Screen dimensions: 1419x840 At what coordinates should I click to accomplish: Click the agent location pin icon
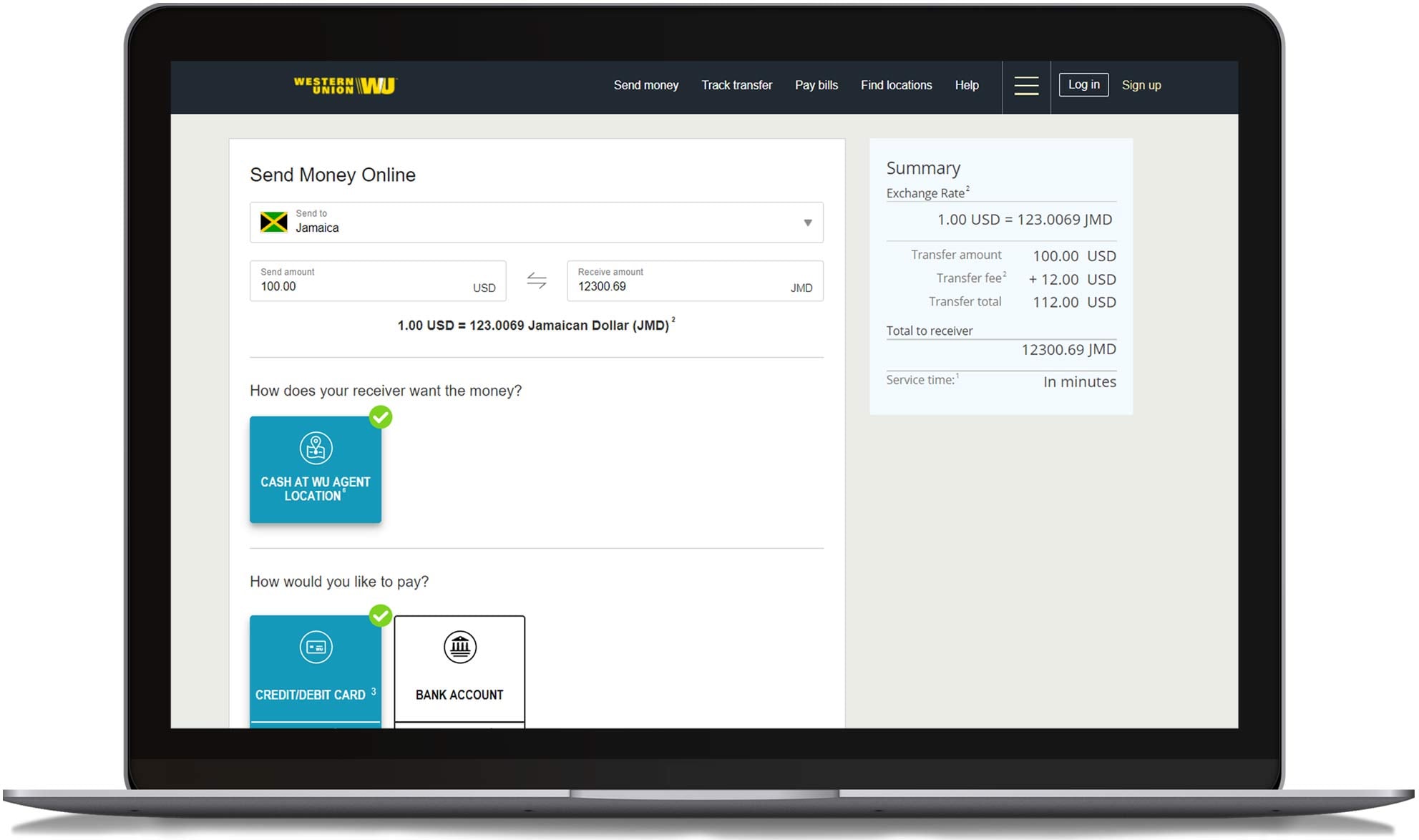pos(316,448)
